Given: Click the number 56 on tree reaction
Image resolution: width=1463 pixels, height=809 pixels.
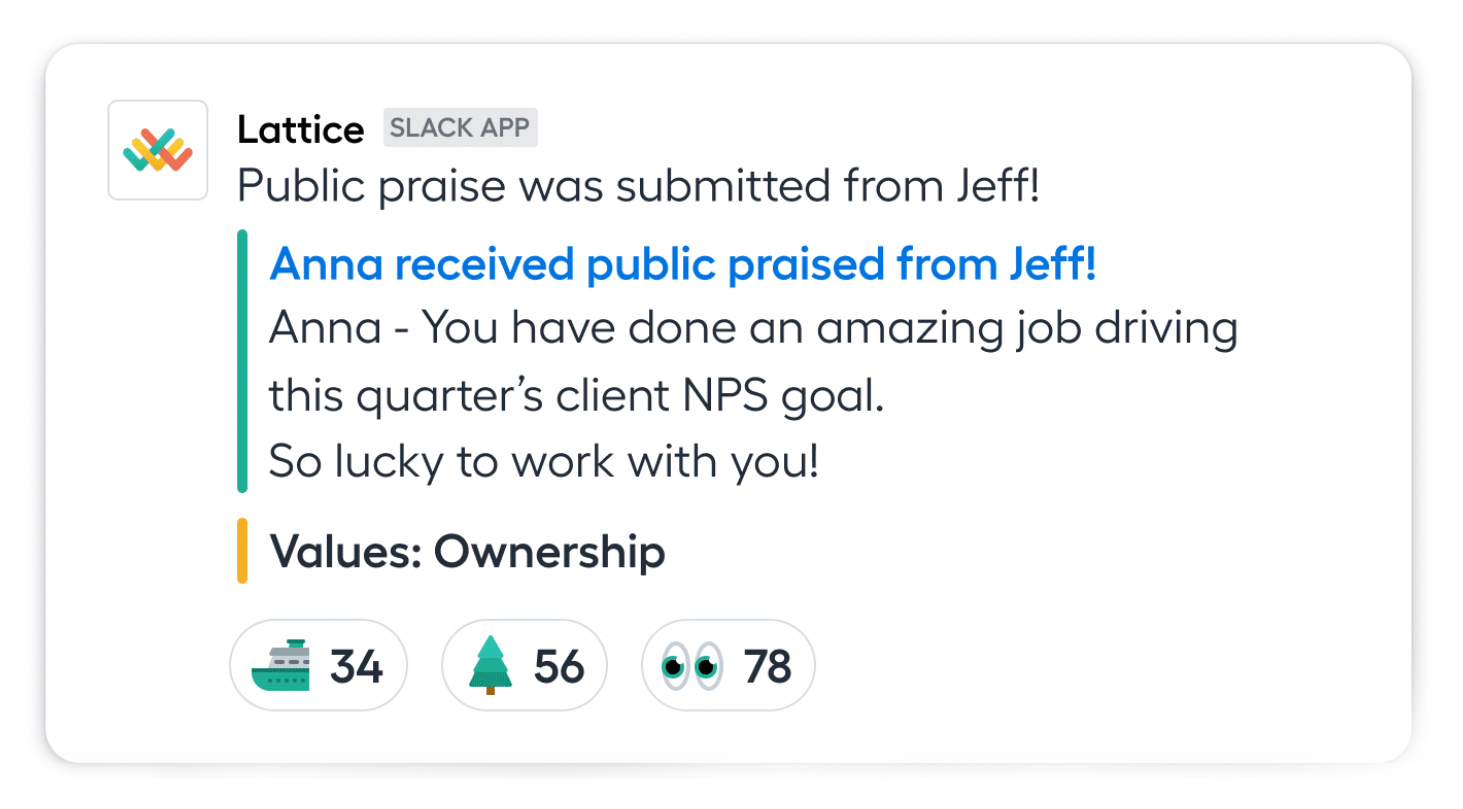Looking at the screenshot, I should tap(559, 667).
